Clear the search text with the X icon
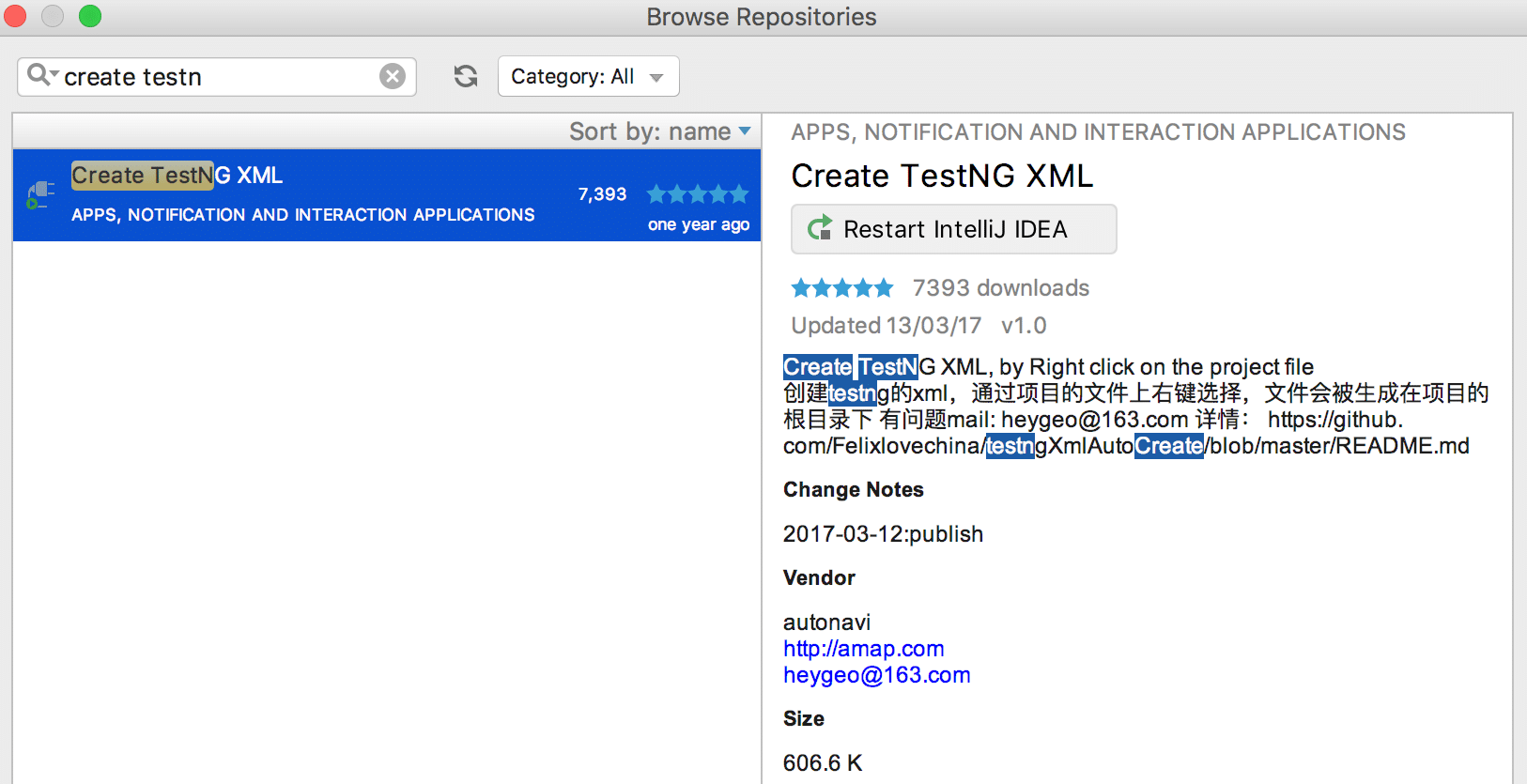 pos(393,76)
